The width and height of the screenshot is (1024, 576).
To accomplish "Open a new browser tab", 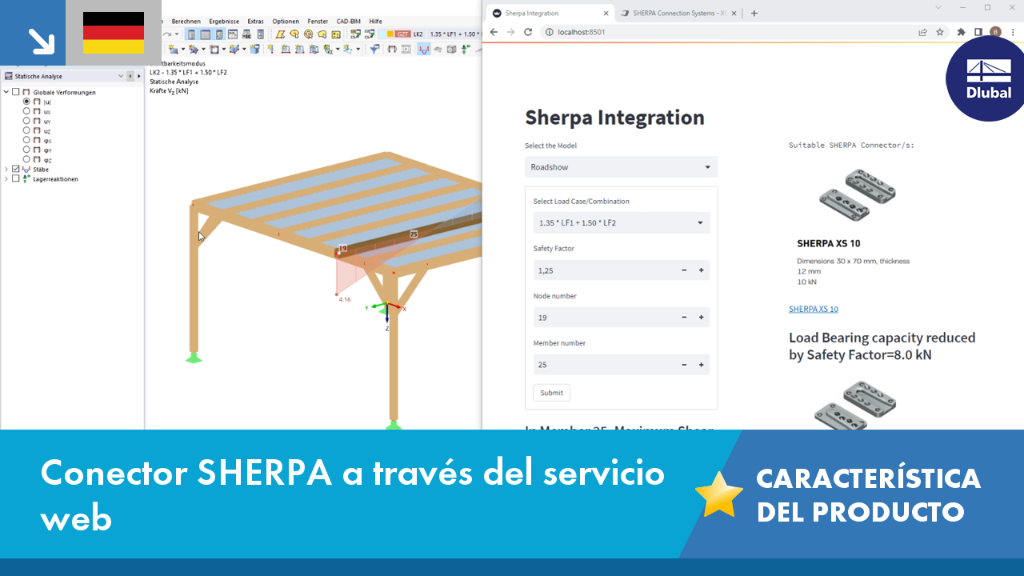I will [x=754, y=13].
